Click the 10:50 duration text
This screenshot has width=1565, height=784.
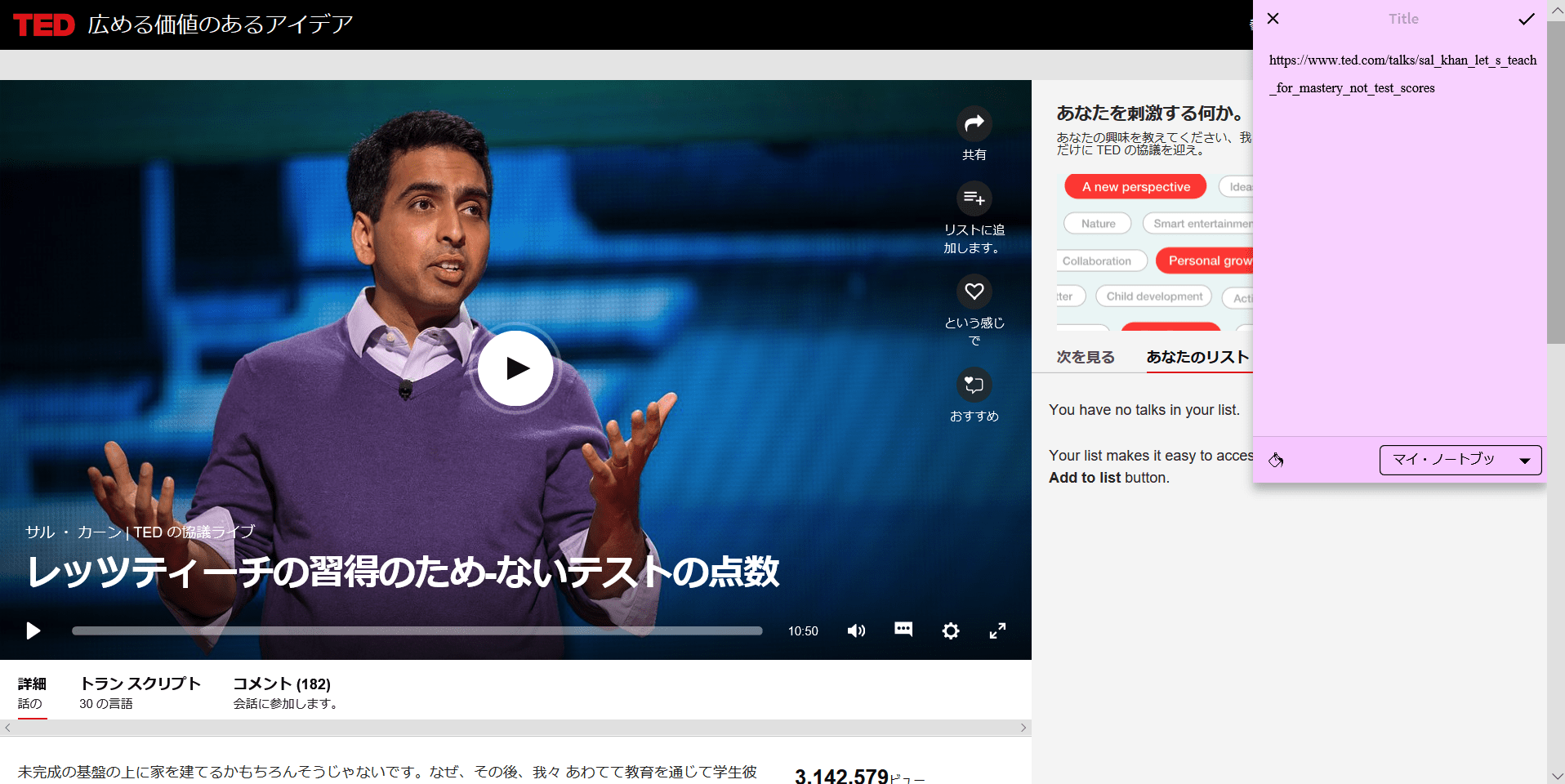pos(803,631)
